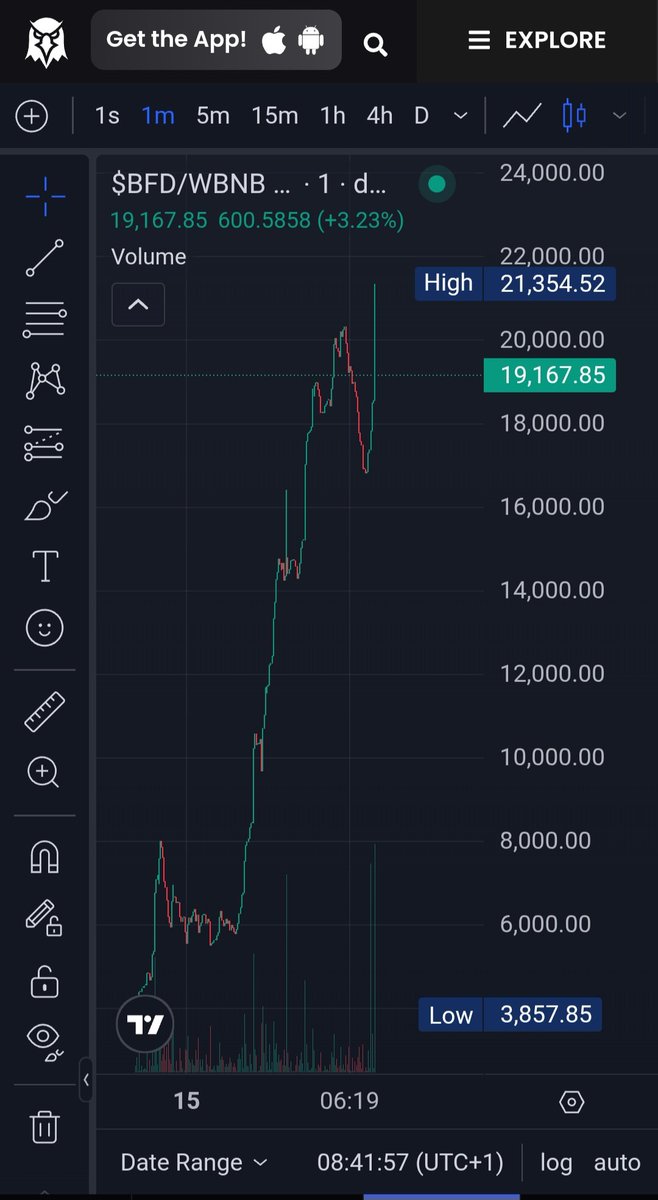
Task: Click the Low 3,857.85 label
Action: point(510,1015)
